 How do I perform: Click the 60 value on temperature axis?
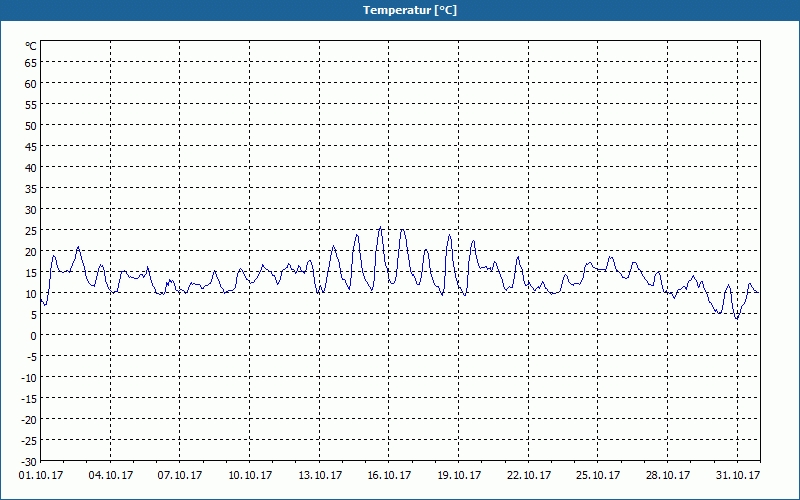point(31,84)
